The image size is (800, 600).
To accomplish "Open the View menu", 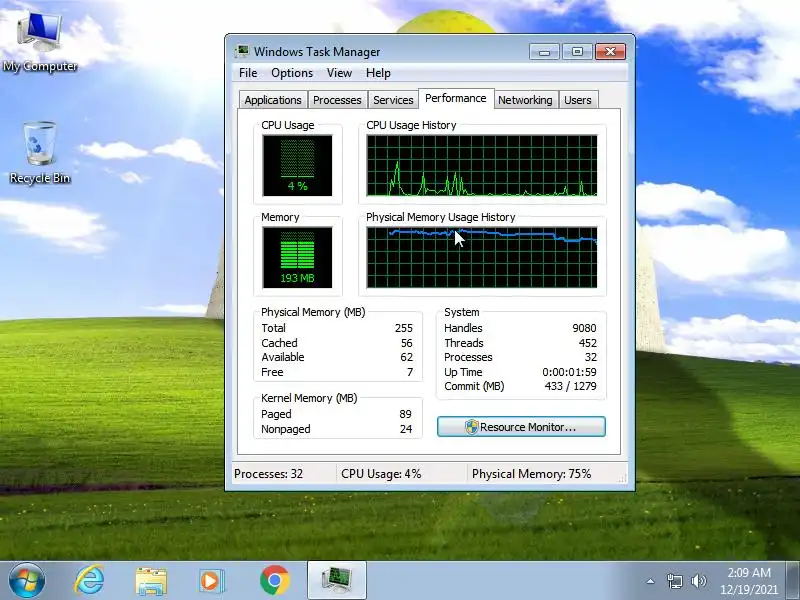I will (339, 73).
